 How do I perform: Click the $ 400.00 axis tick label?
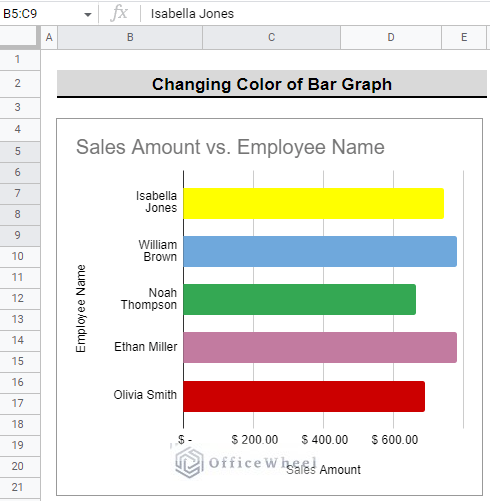point(325,440)
